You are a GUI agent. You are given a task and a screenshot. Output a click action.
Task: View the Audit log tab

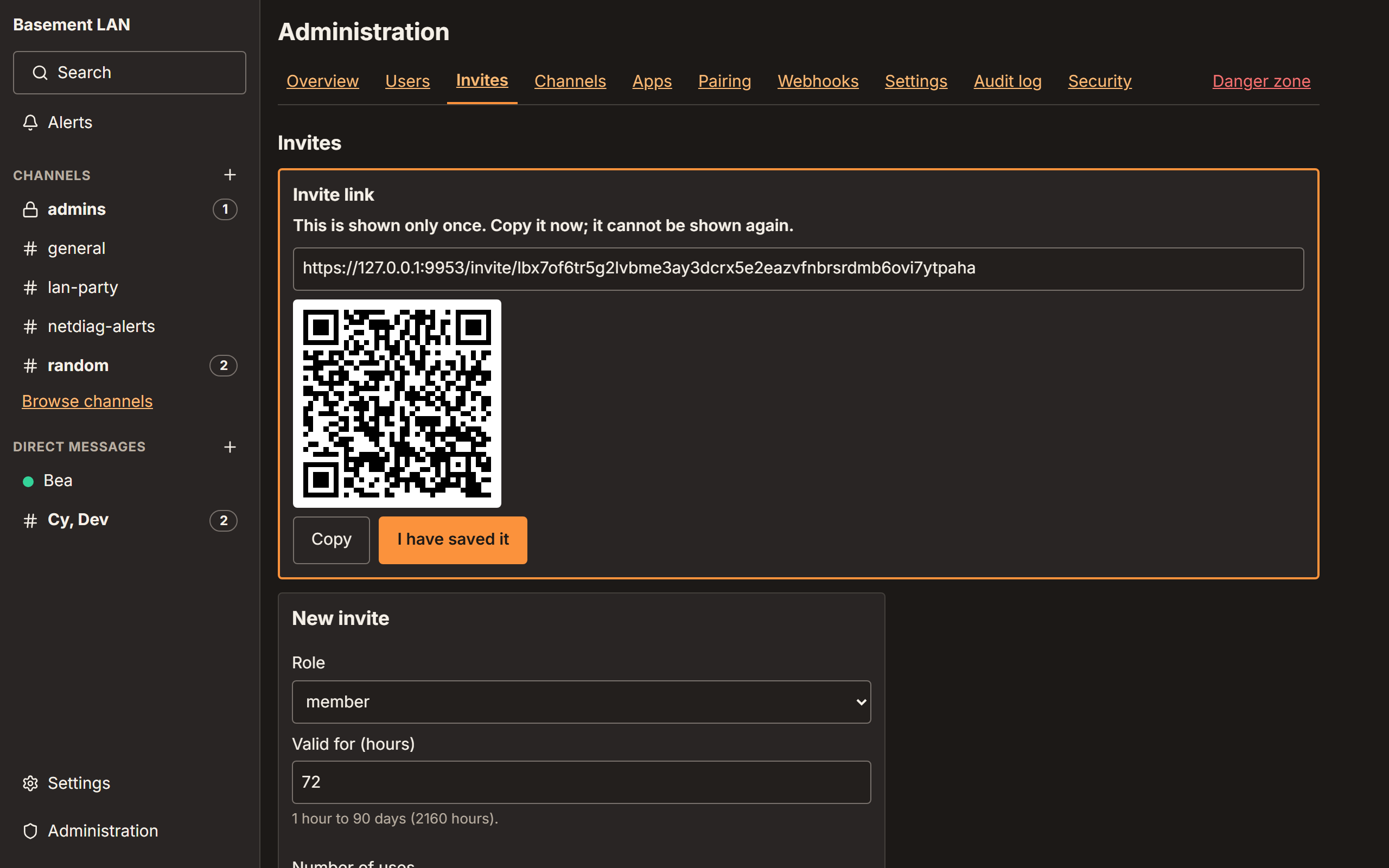point(1008,81)
